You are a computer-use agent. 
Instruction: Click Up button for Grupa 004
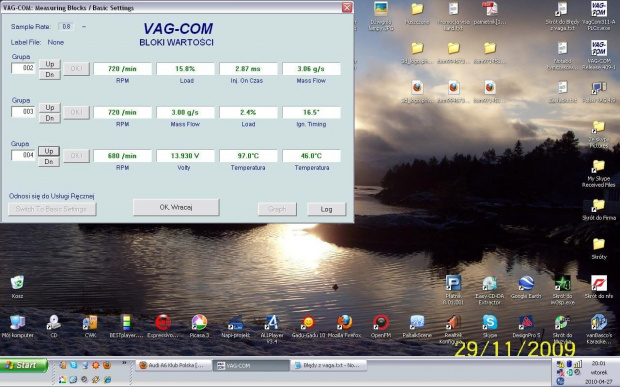[49, 151]
